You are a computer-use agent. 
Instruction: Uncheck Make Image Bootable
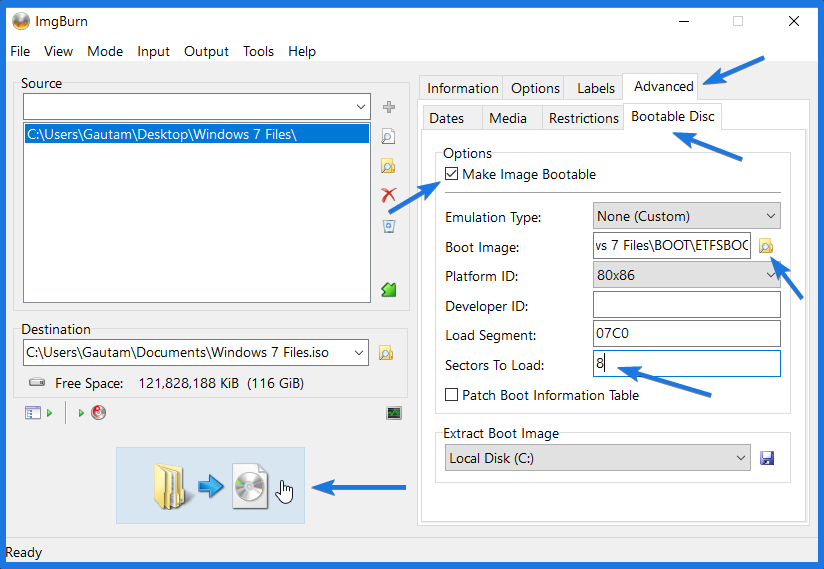coord(451,173)
